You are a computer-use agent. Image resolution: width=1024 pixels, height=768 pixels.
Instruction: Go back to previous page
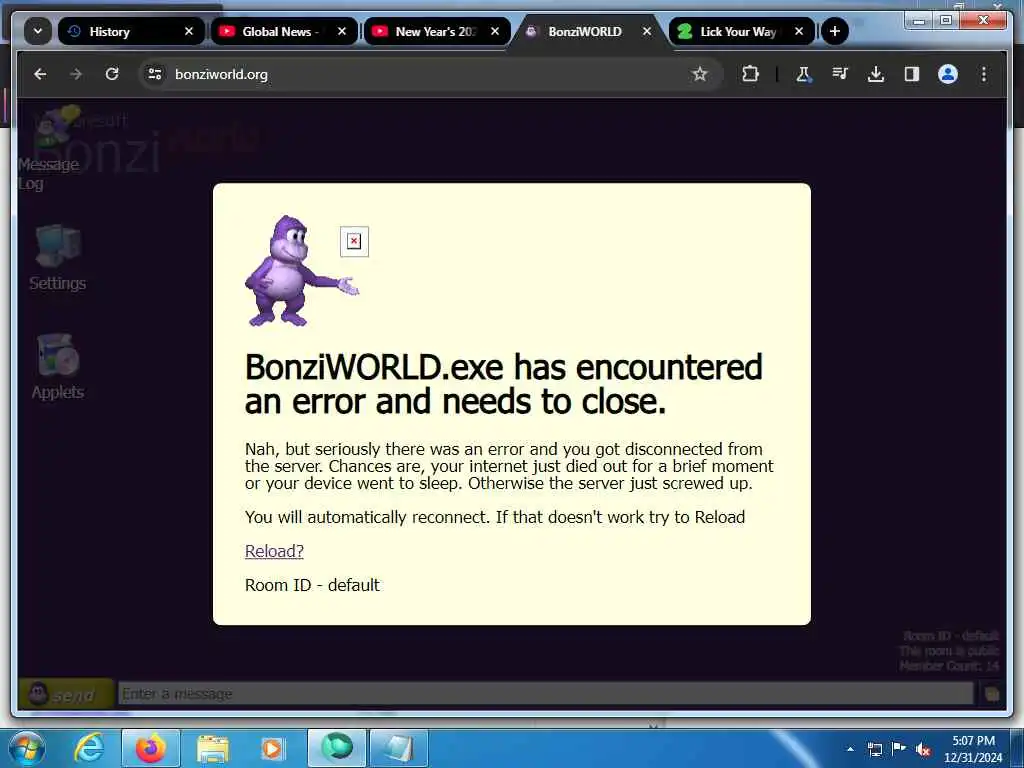click(40, 74)
